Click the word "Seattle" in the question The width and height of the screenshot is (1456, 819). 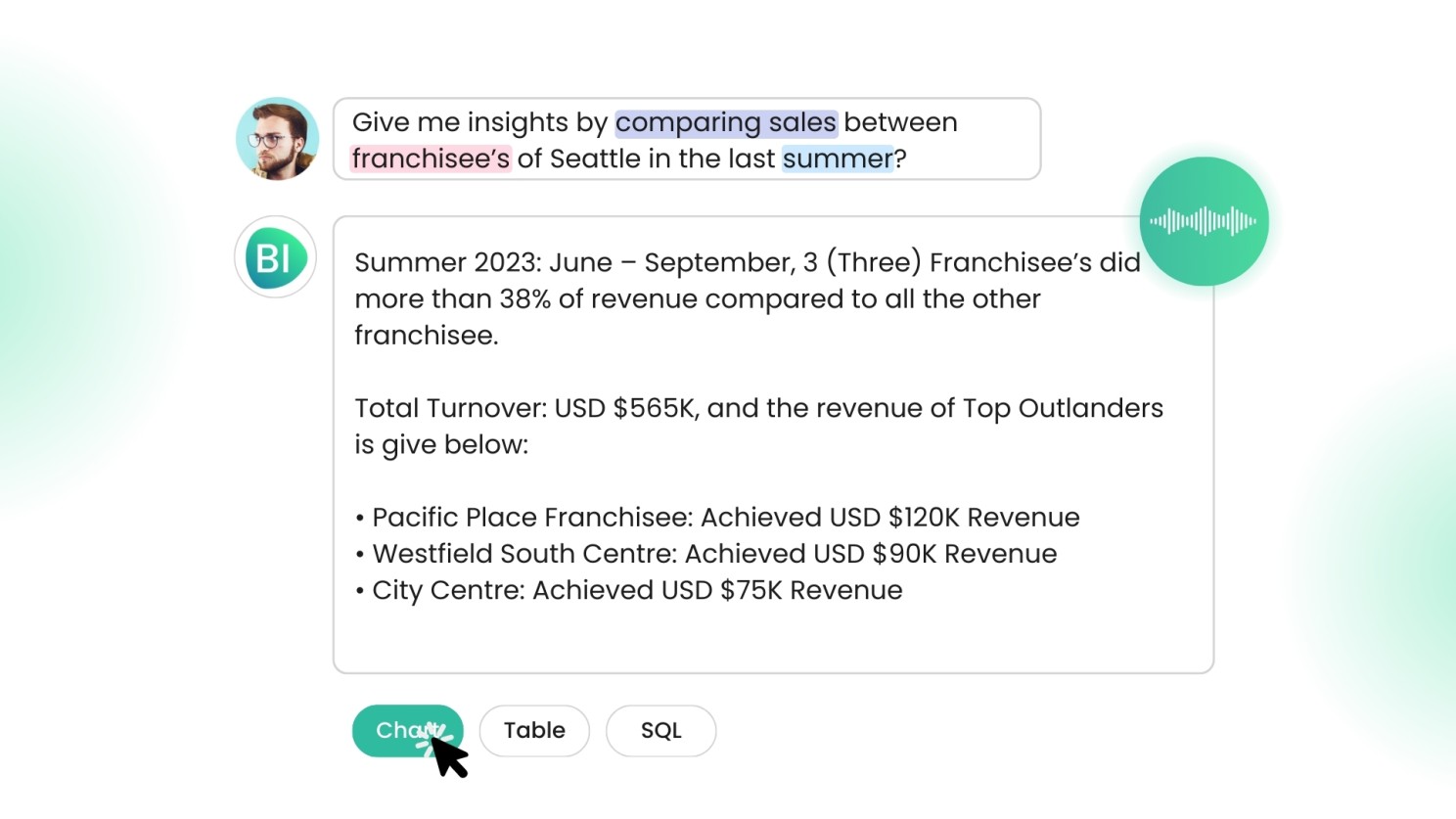click(595, 159)
